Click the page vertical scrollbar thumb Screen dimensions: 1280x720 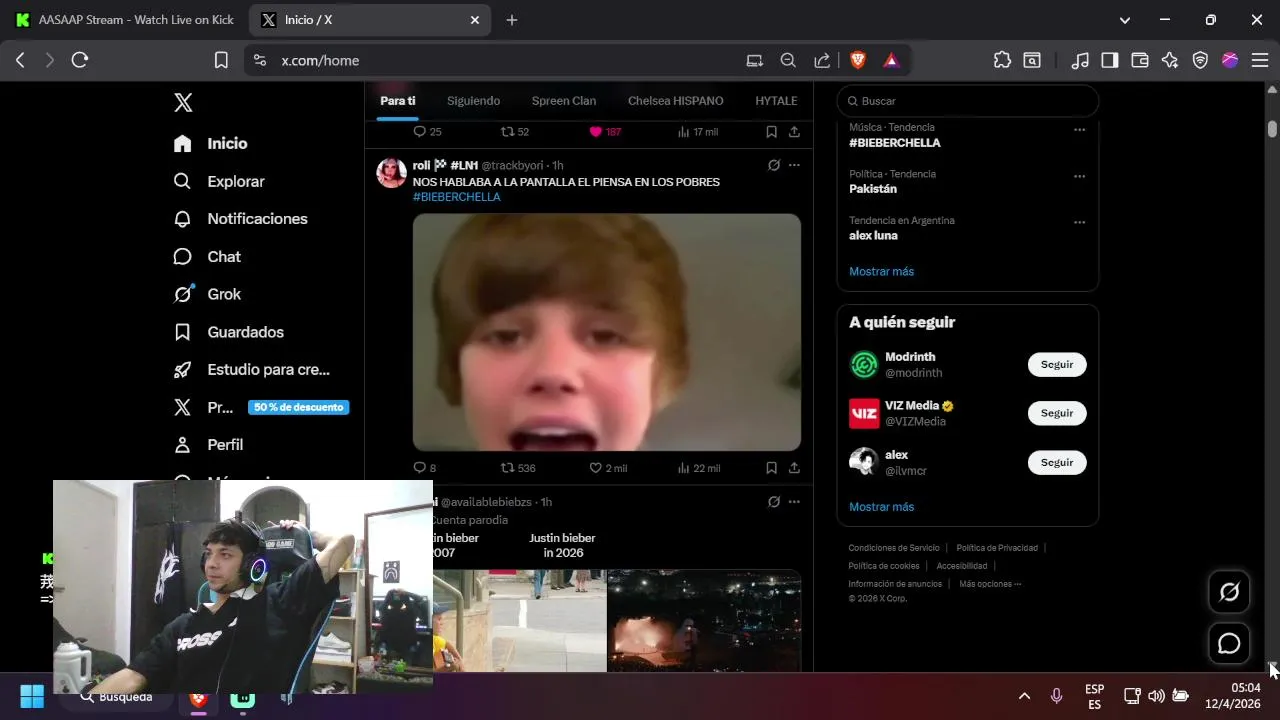(x=1272, y=129)
